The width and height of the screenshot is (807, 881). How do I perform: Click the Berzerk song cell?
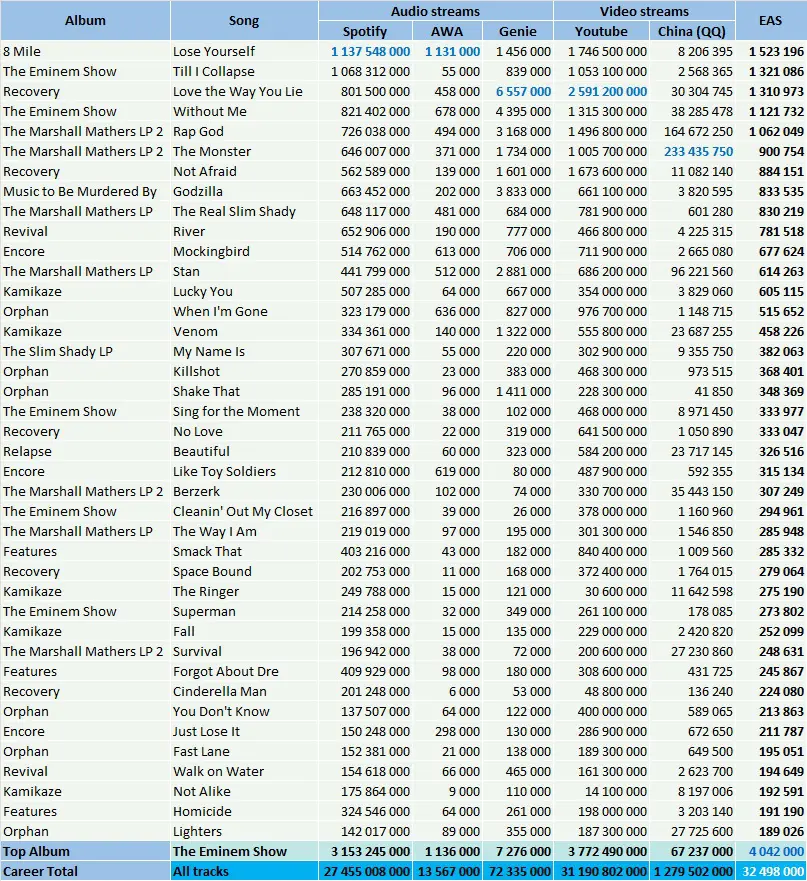click(x=244, y=492)
